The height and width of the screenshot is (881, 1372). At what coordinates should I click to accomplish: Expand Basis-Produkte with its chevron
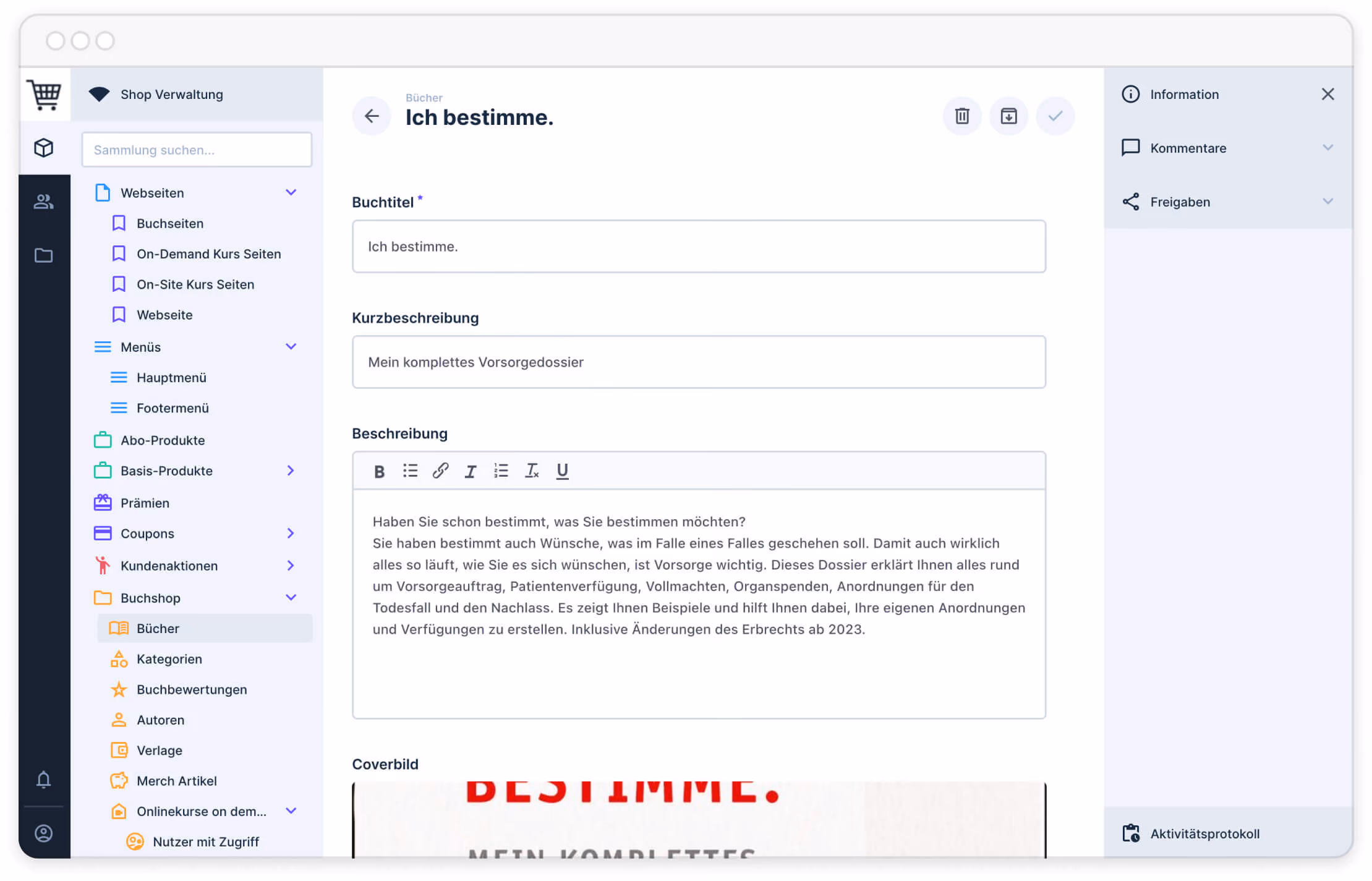(x=291, y=470)
